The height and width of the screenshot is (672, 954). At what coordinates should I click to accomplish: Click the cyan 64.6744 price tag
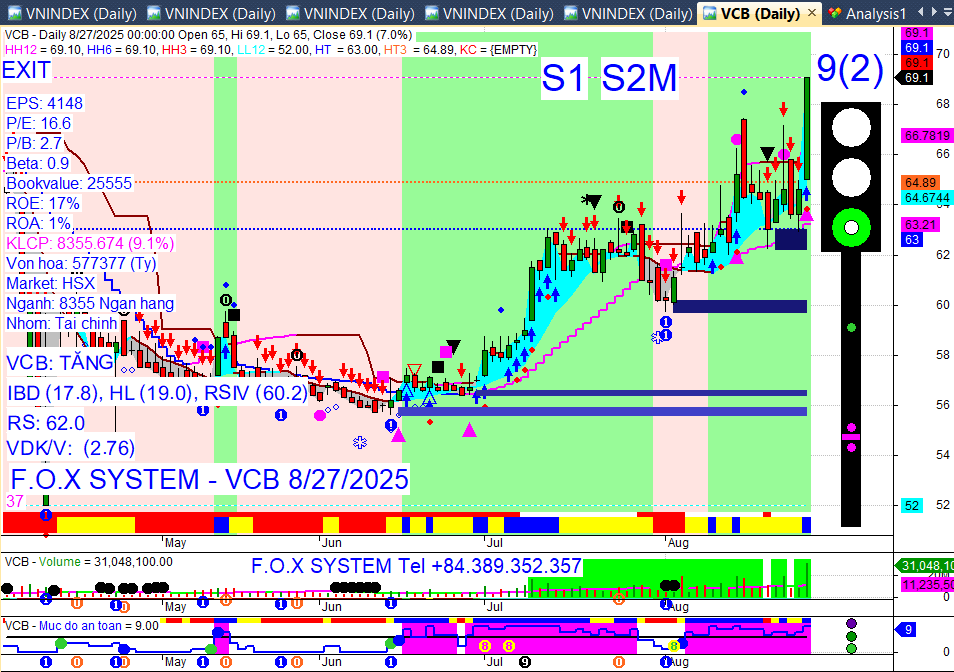[927, 198]
